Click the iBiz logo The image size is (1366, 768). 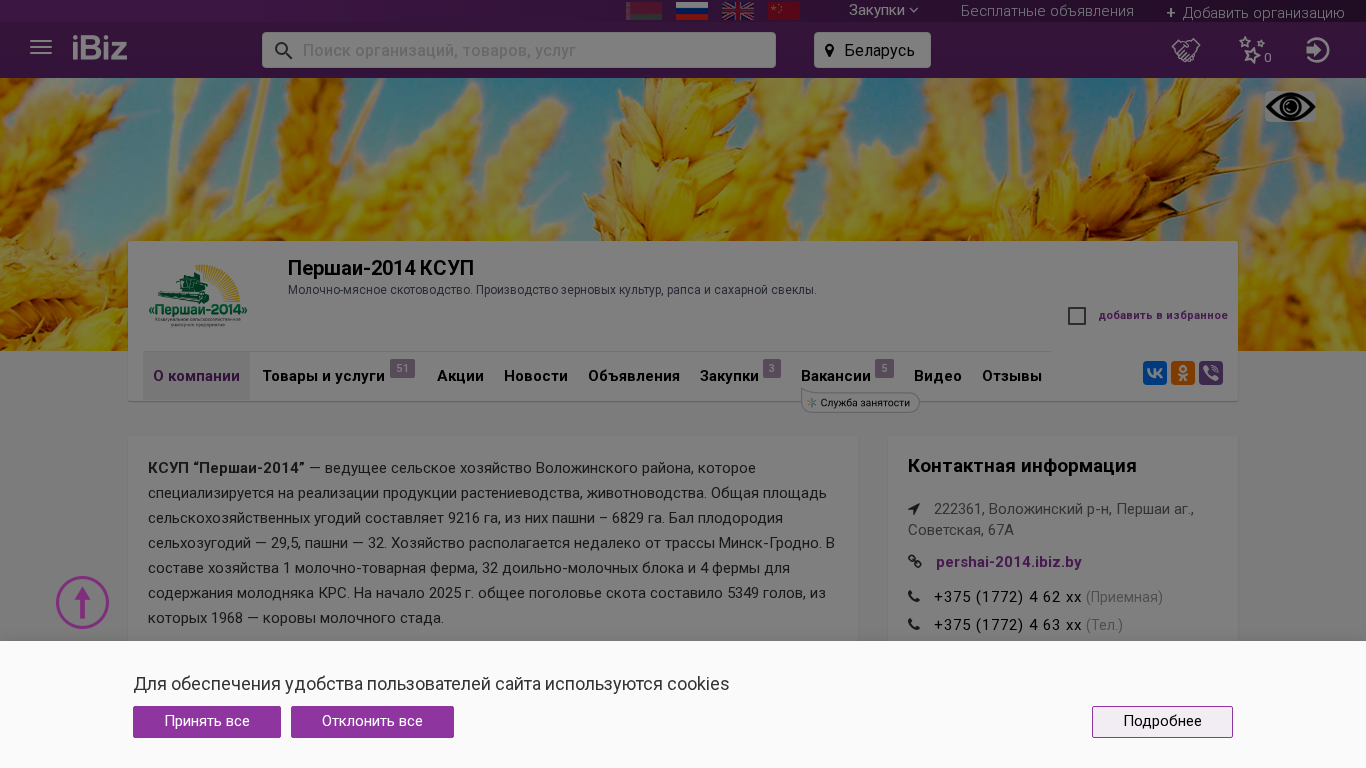click(100, 48)
